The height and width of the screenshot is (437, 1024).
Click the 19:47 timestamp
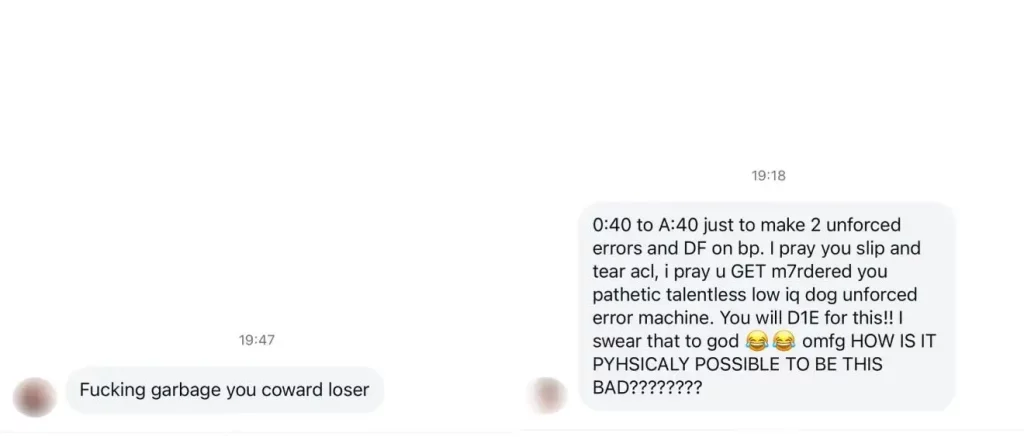coord(257,340)
